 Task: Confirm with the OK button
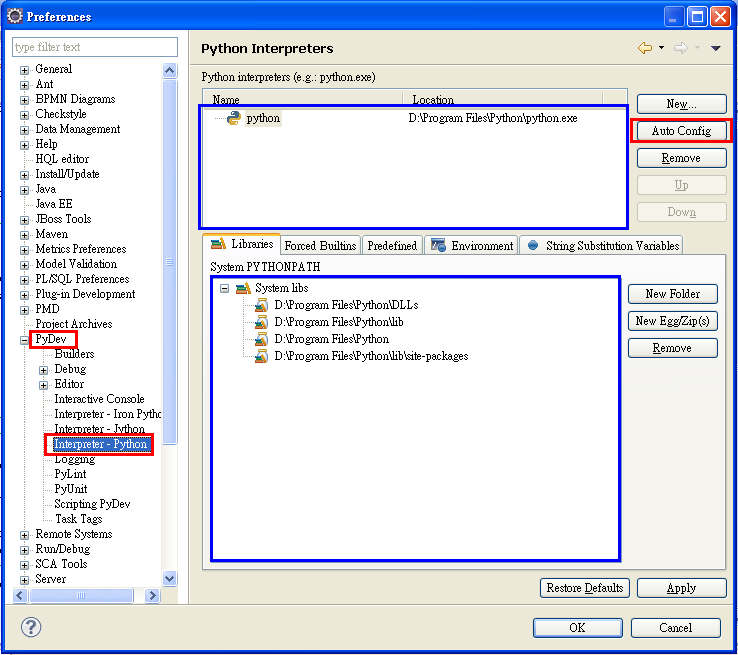click(578, 628)
